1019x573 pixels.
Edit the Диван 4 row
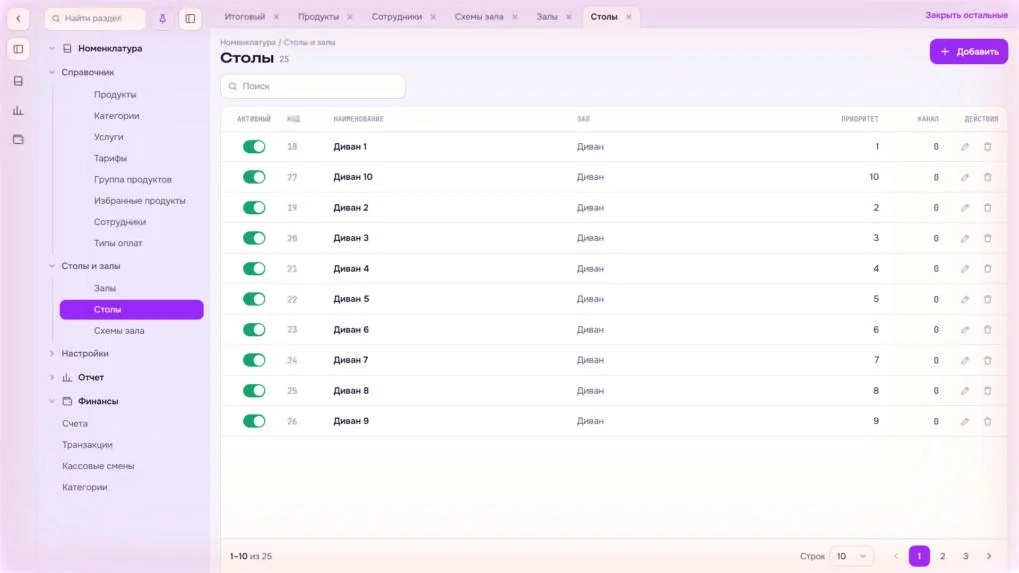pyautogui.click(x=965, y=269)
